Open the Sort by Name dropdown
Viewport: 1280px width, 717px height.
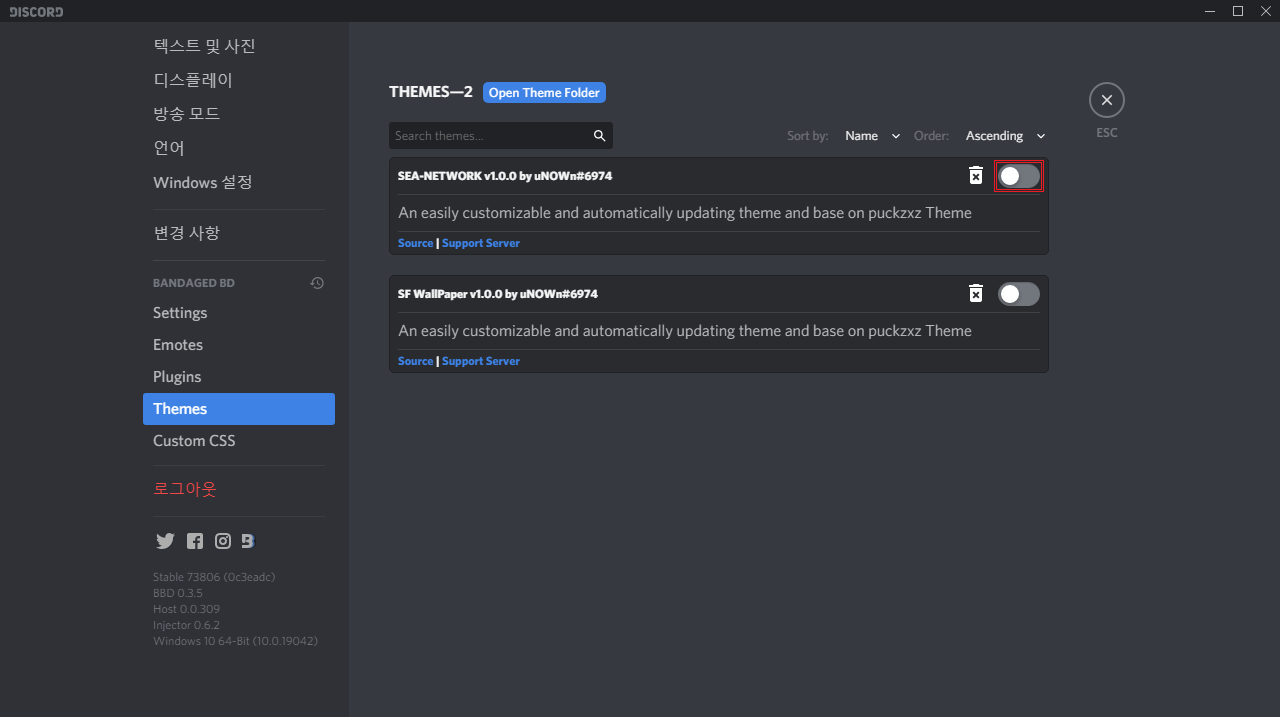coord(872,136)
